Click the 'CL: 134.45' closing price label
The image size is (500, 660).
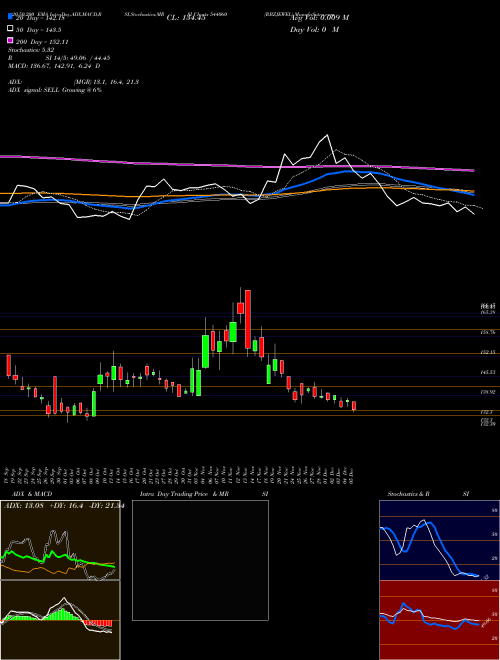click(186, 18)
